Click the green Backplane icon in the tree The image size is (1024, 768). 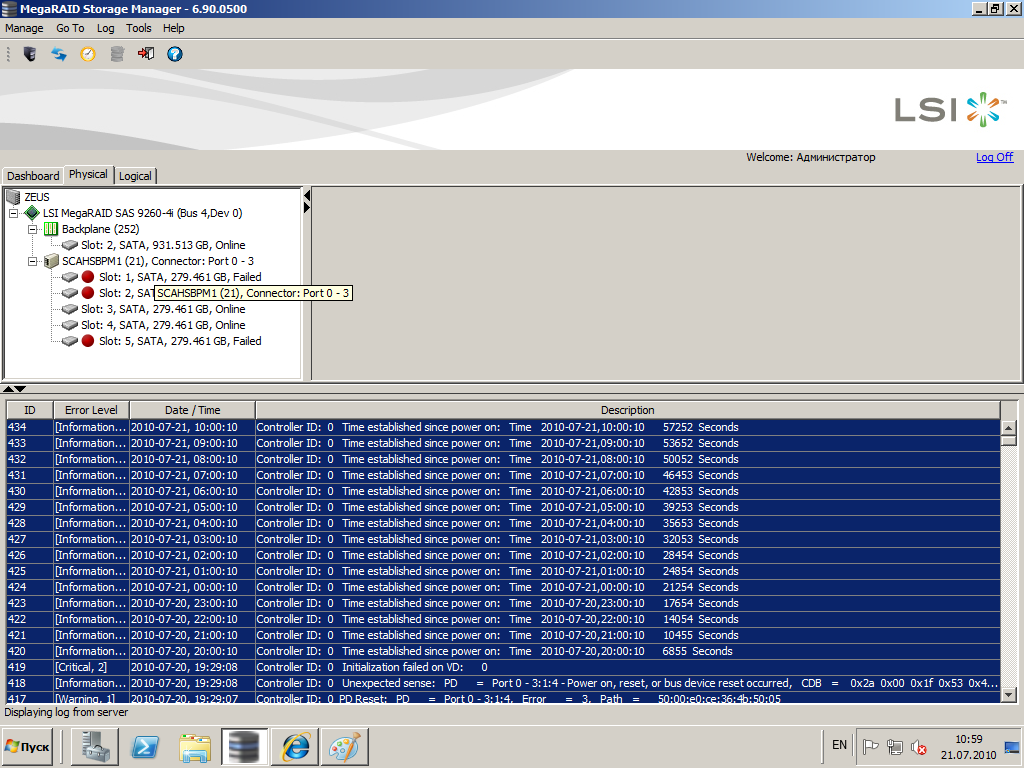[x=51, y=229]
